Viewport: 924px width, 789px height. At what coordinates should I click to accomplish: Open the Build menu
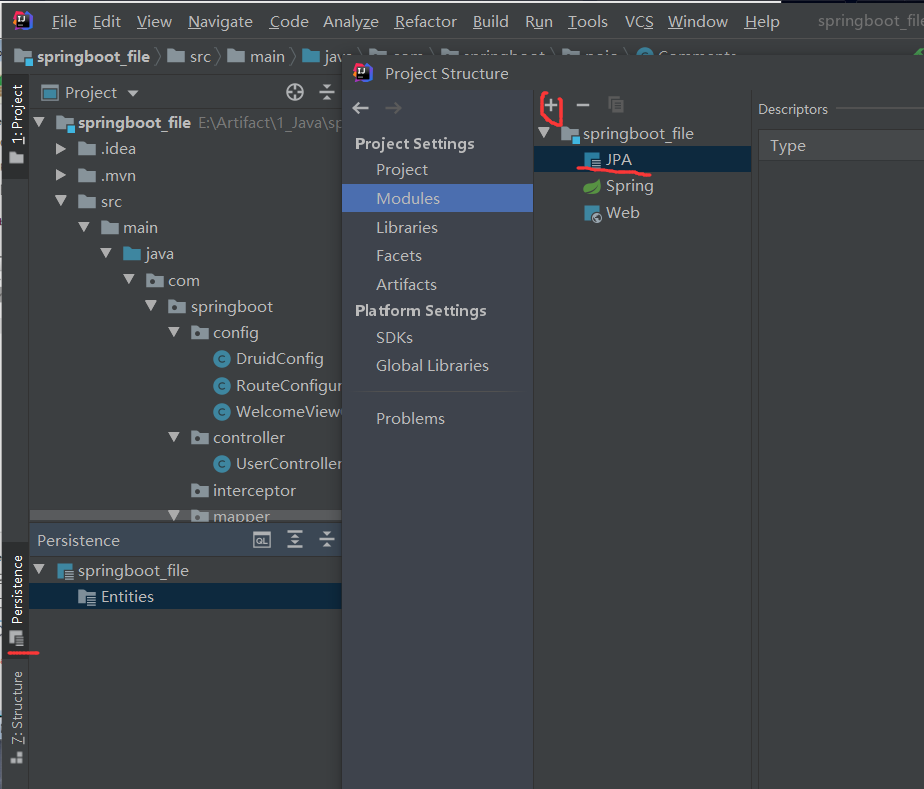click(490, 22)
